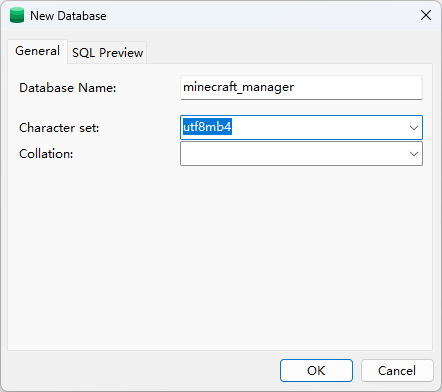Confirm with the OK button
The height and width of the screenshot is (392, 442).
click(x=316, y=370)
